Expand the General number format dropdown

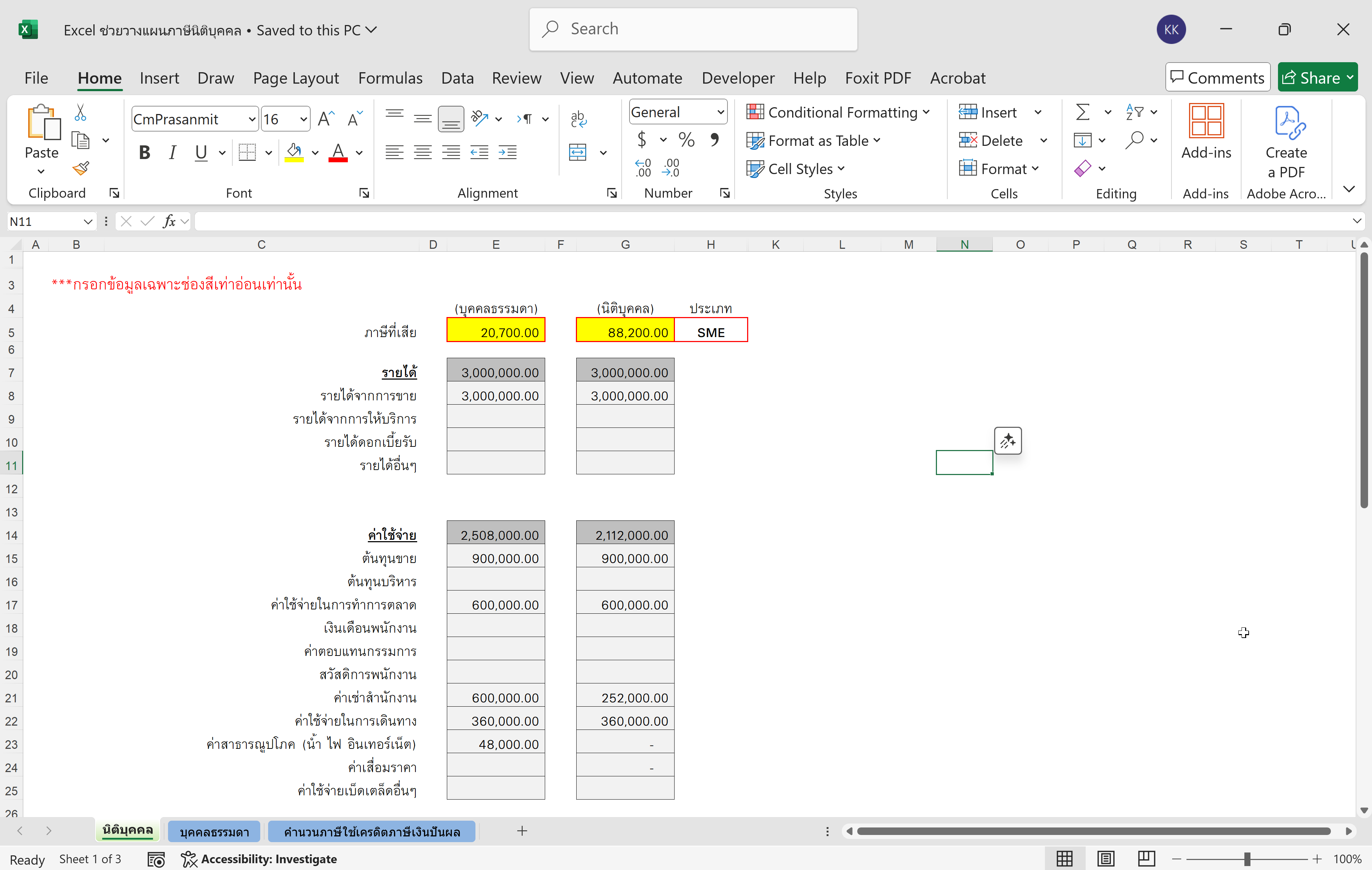pyautogui.click(x=720, y=112)
